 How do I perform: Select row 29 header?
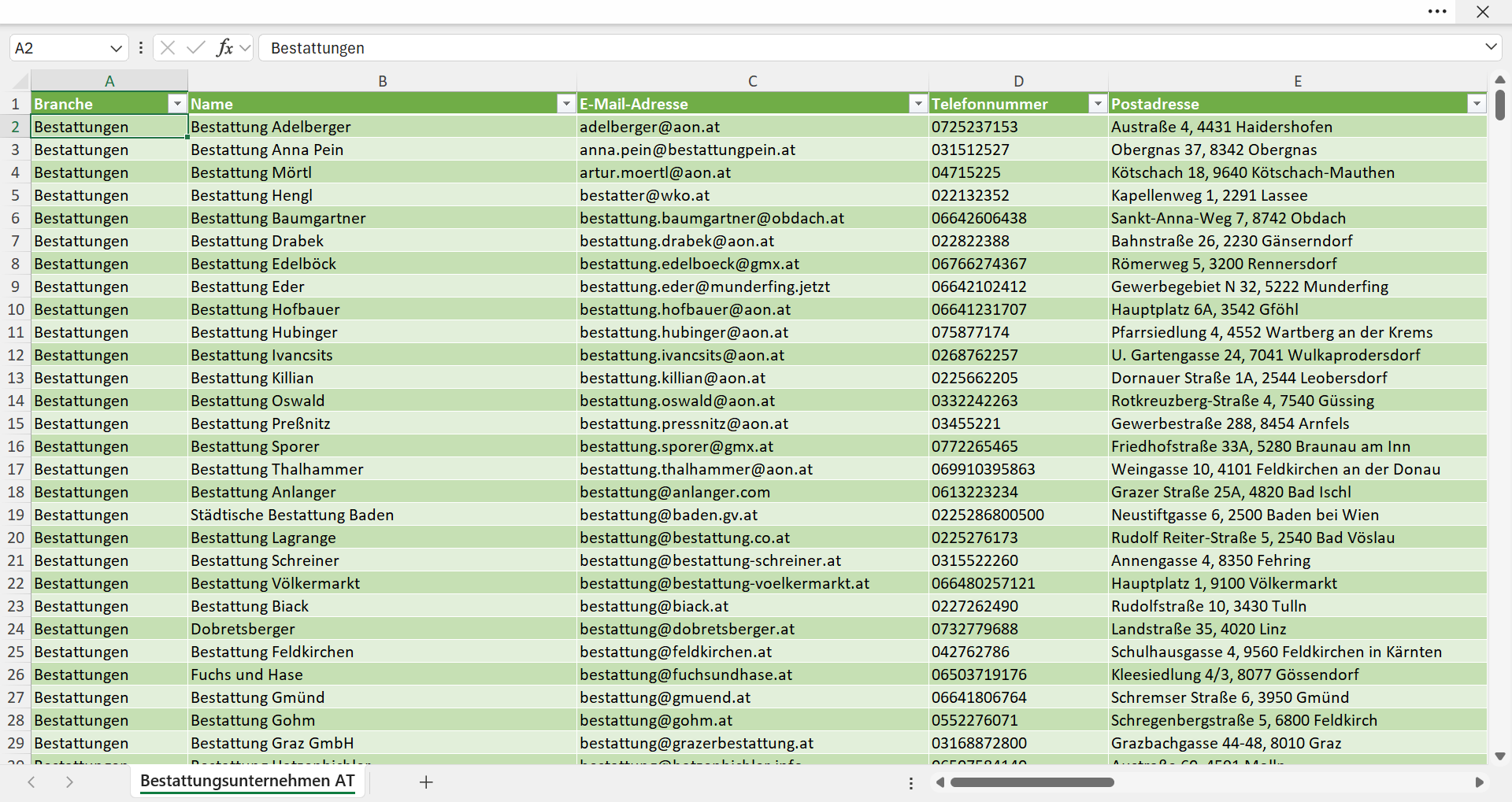15,743
